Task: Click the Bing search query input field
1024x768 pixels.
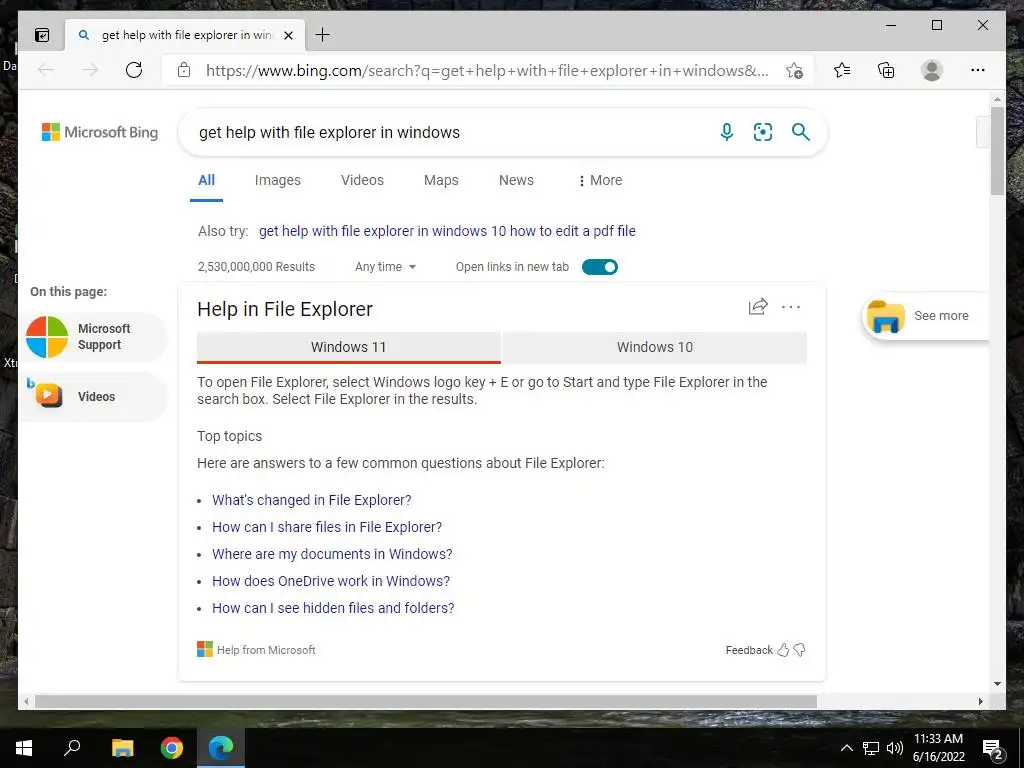Action: (451, 132)
